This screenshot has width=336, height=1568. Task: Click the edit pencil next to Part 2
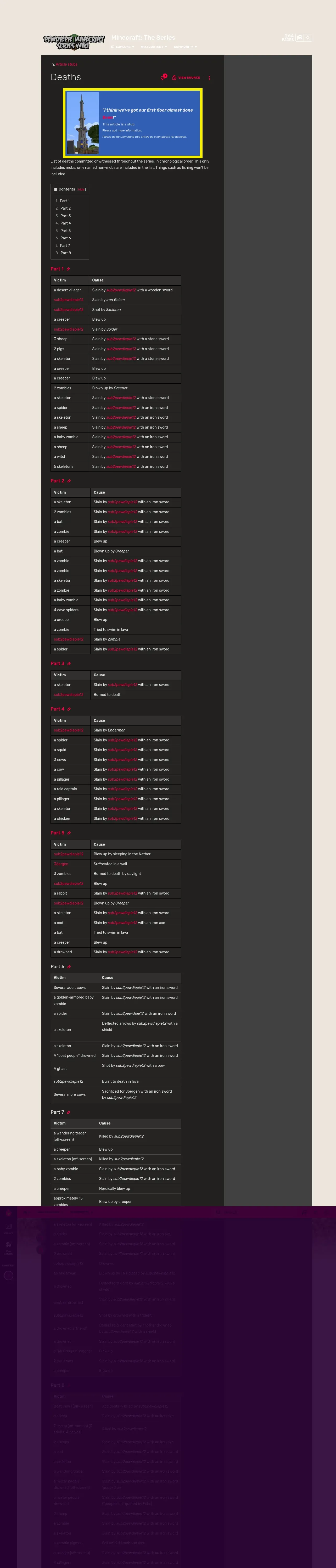coord(69,481)
